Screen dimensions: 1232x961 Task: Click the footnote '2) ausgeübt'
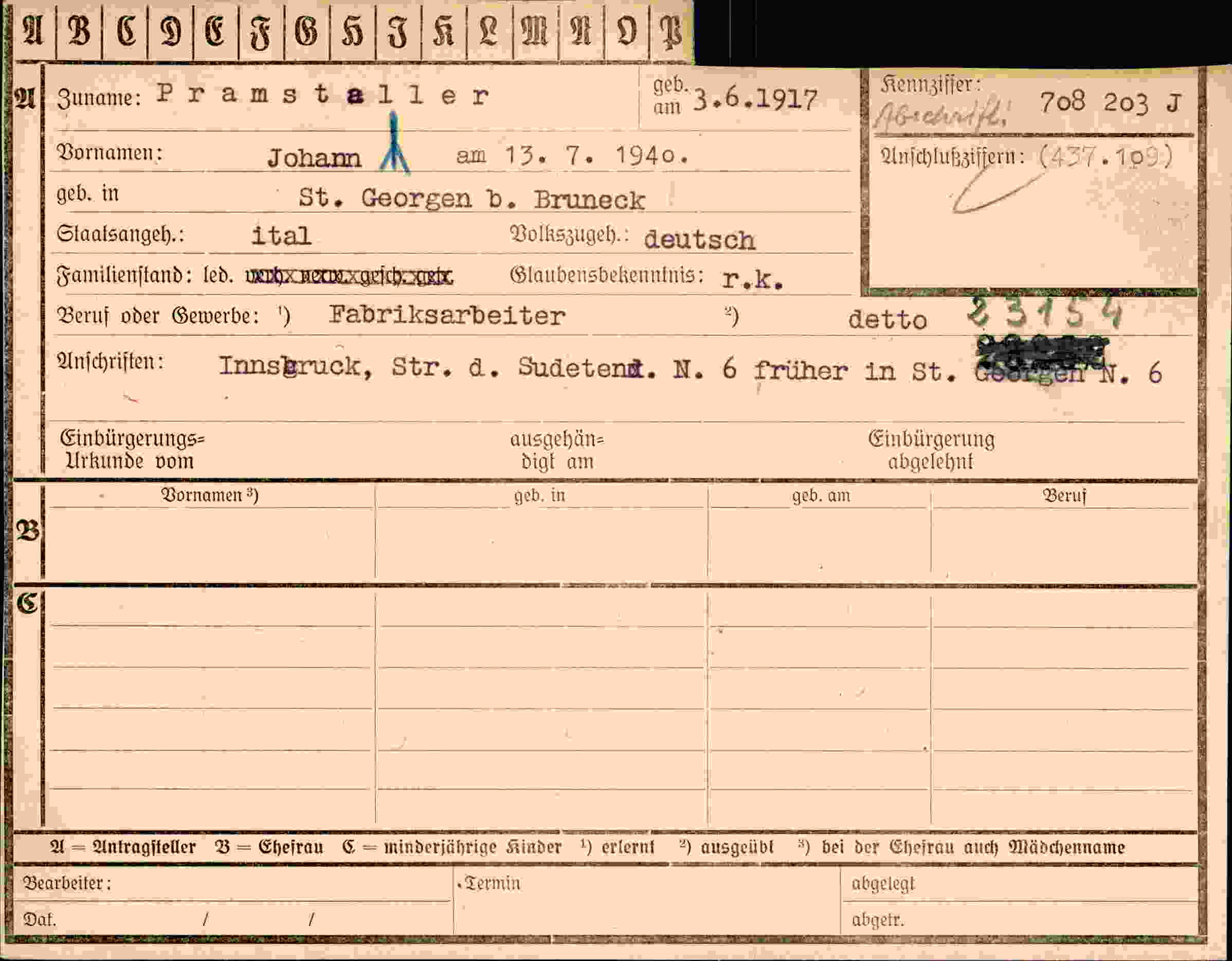[x=727, y=847]
